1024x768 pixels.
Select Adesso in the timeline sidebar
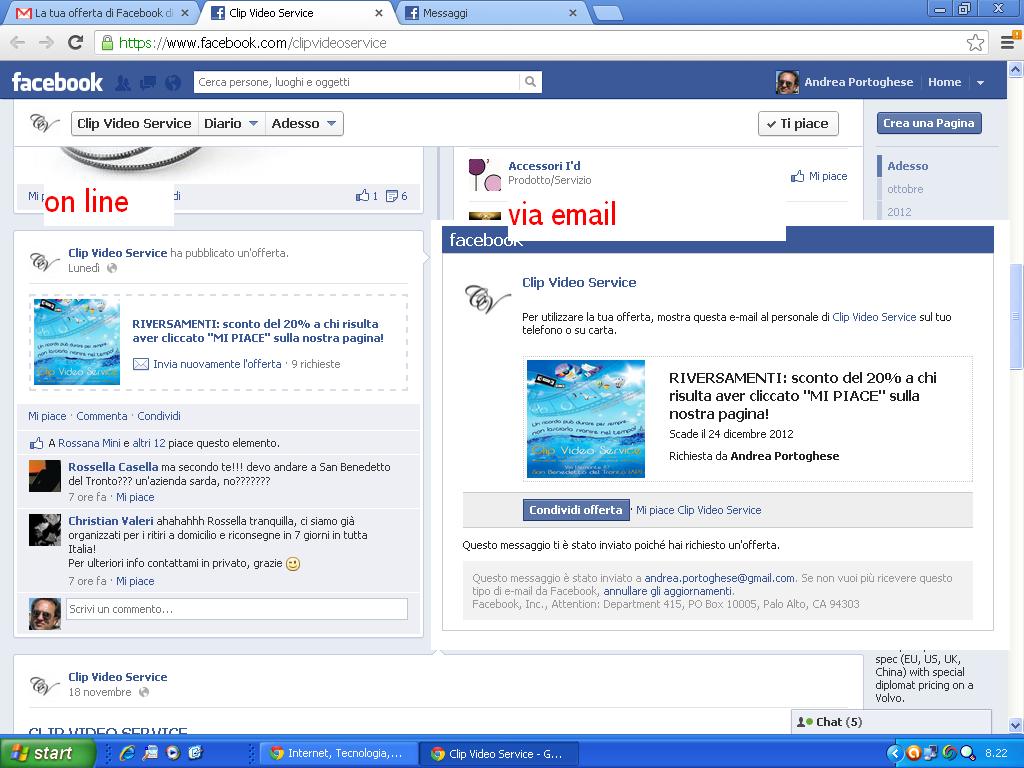(x=907, y=166)
